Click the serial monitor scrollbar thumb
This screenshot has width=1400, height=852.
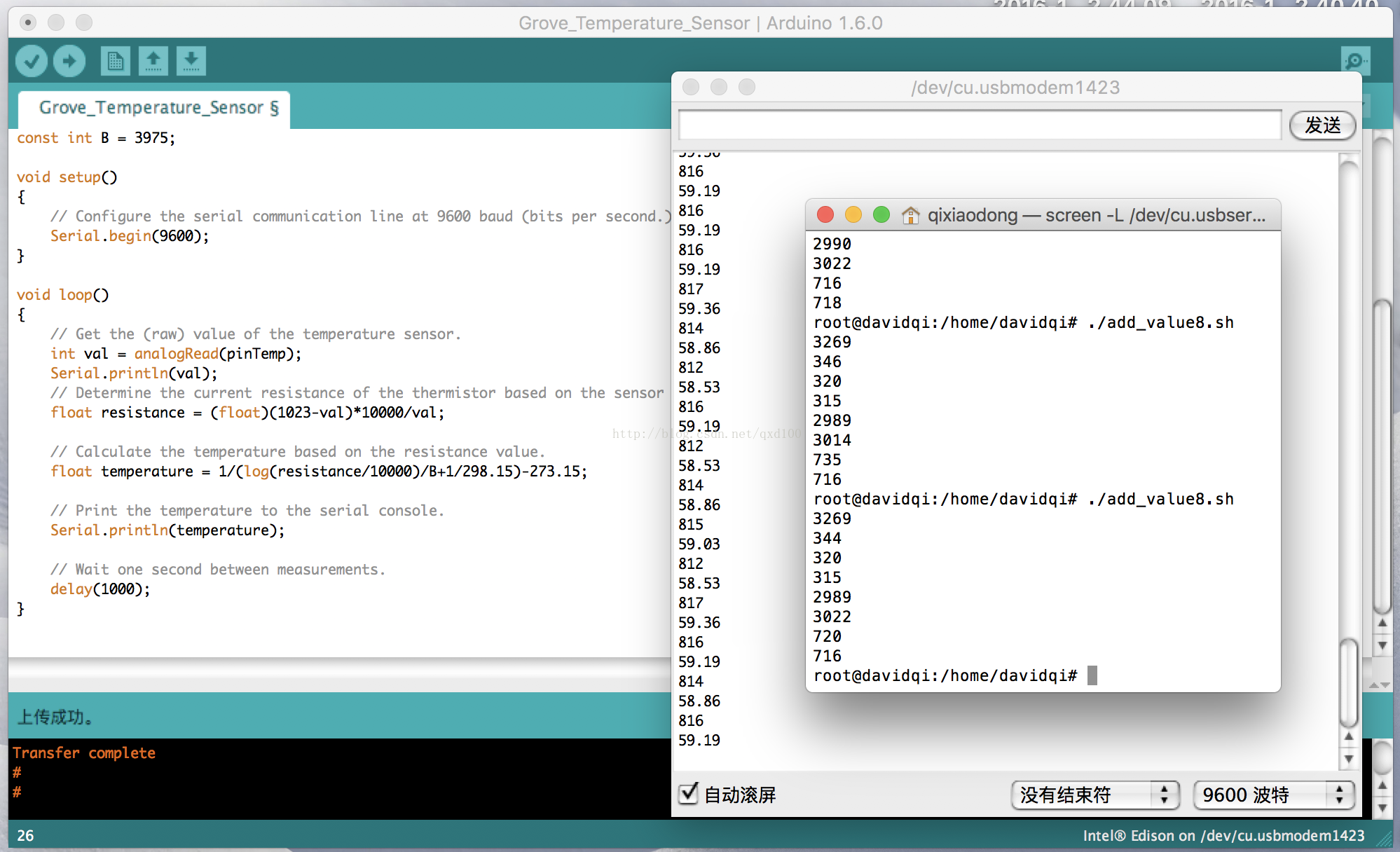coord(1348,683)
